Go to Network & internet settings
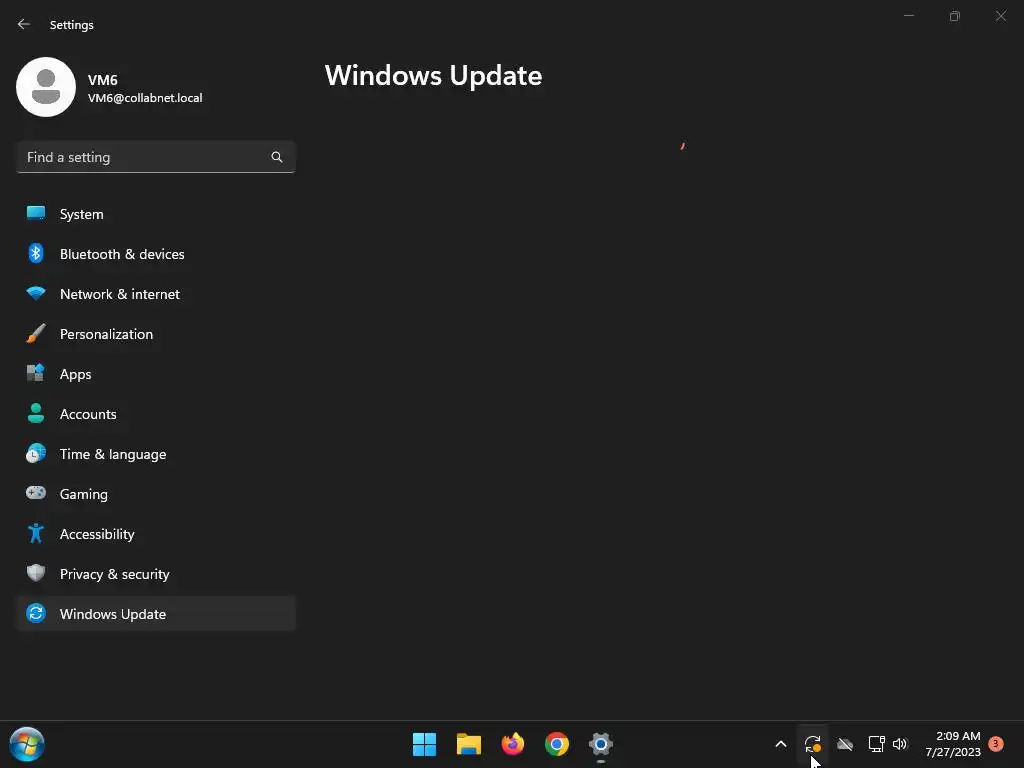1024x768 pixels. (155, 294)
